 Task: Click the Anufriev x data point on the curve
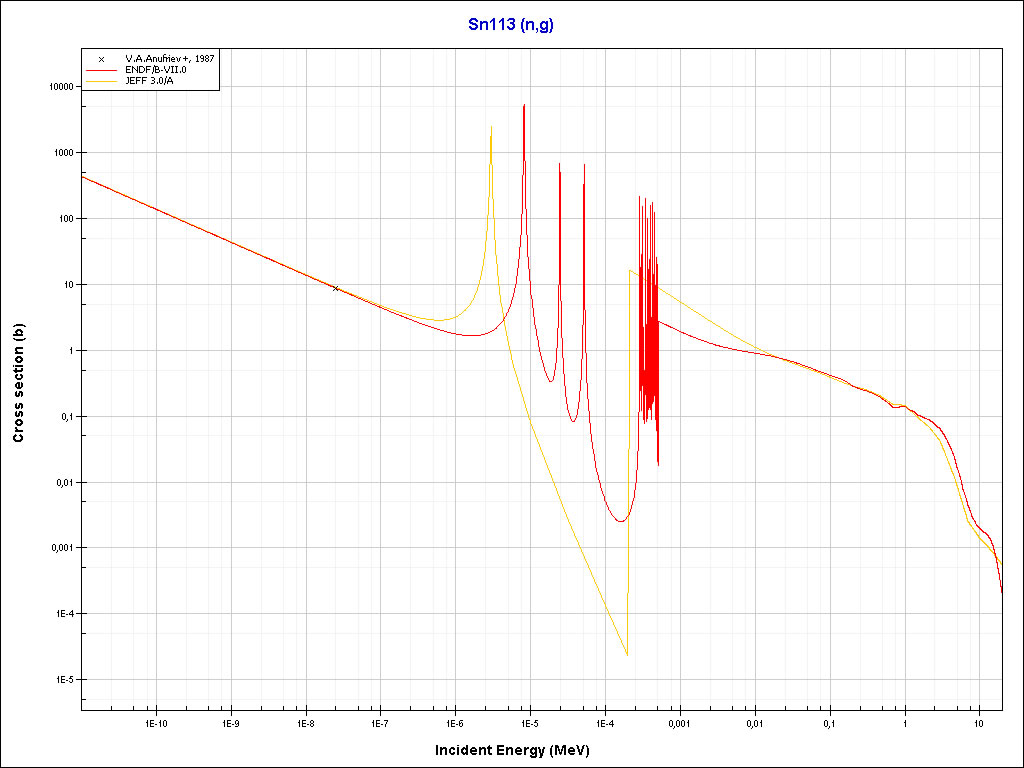pos(336,288)
